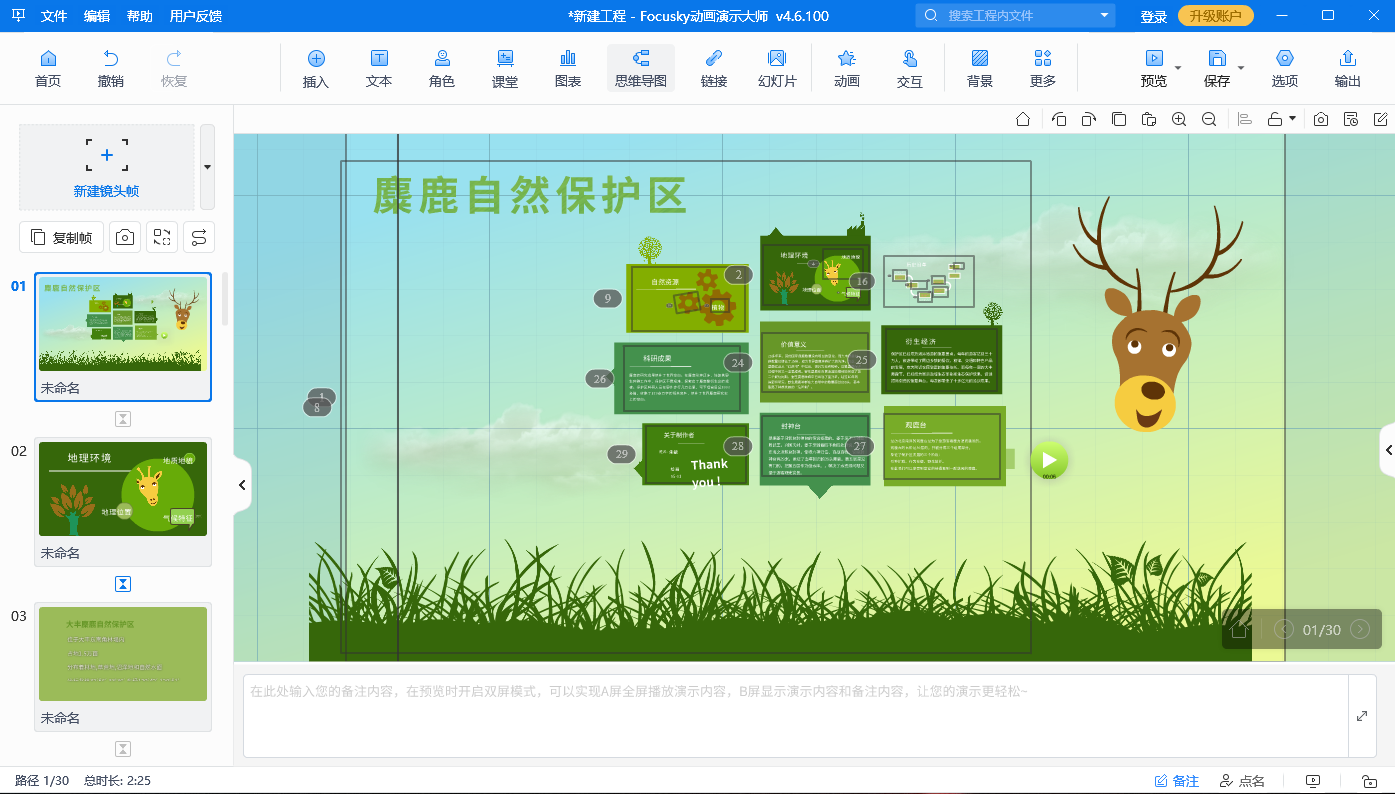
Task: Open the 课堂 classroom tool
Action: [x=505, y=68]
